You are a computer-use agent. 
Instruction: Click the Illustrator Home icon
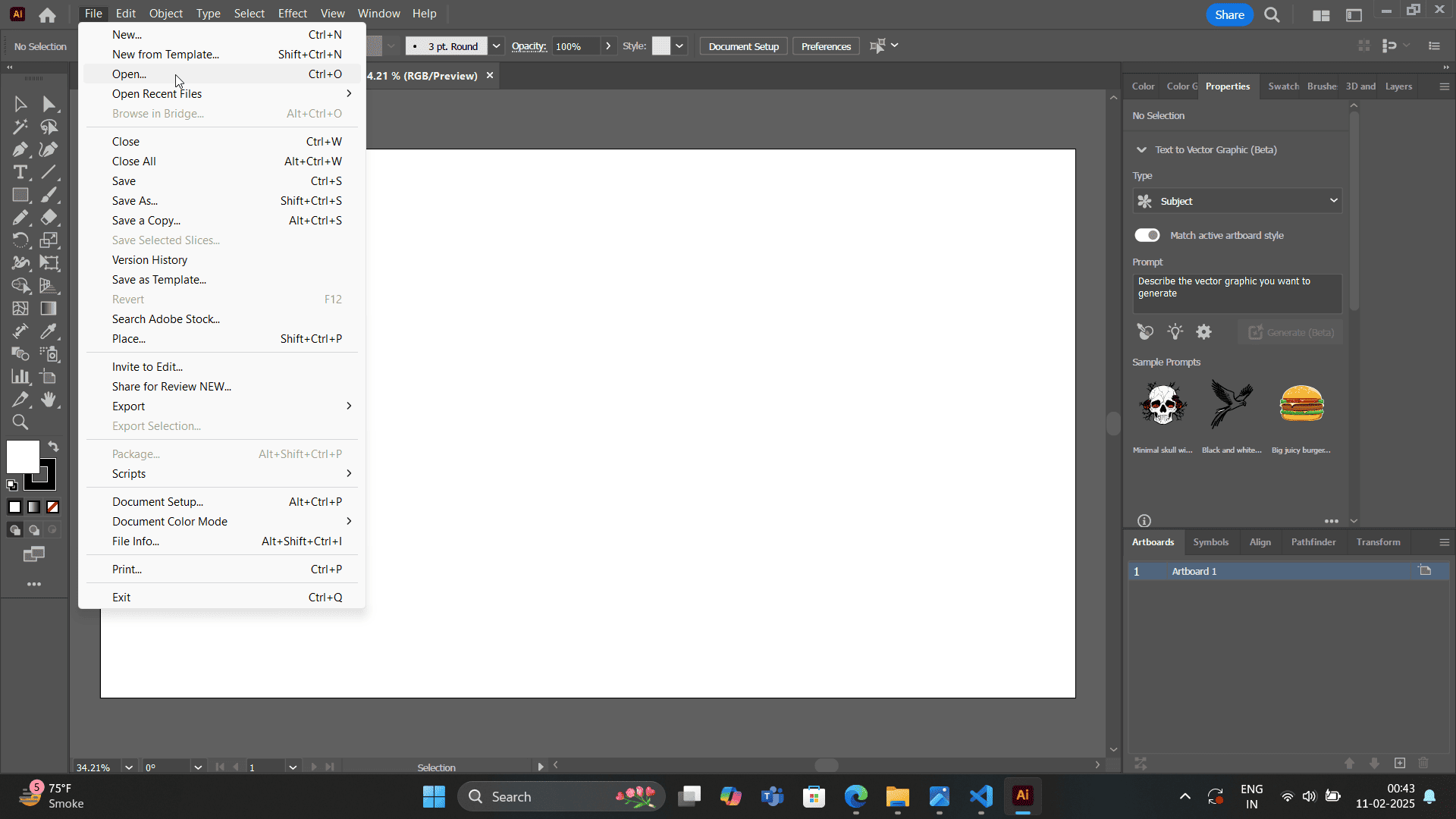(x=47, y=14)
